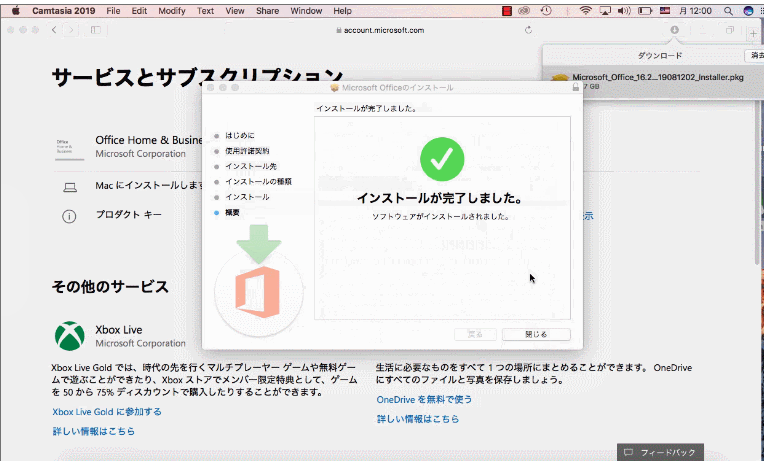Open the Safari share button

(702, 30)
